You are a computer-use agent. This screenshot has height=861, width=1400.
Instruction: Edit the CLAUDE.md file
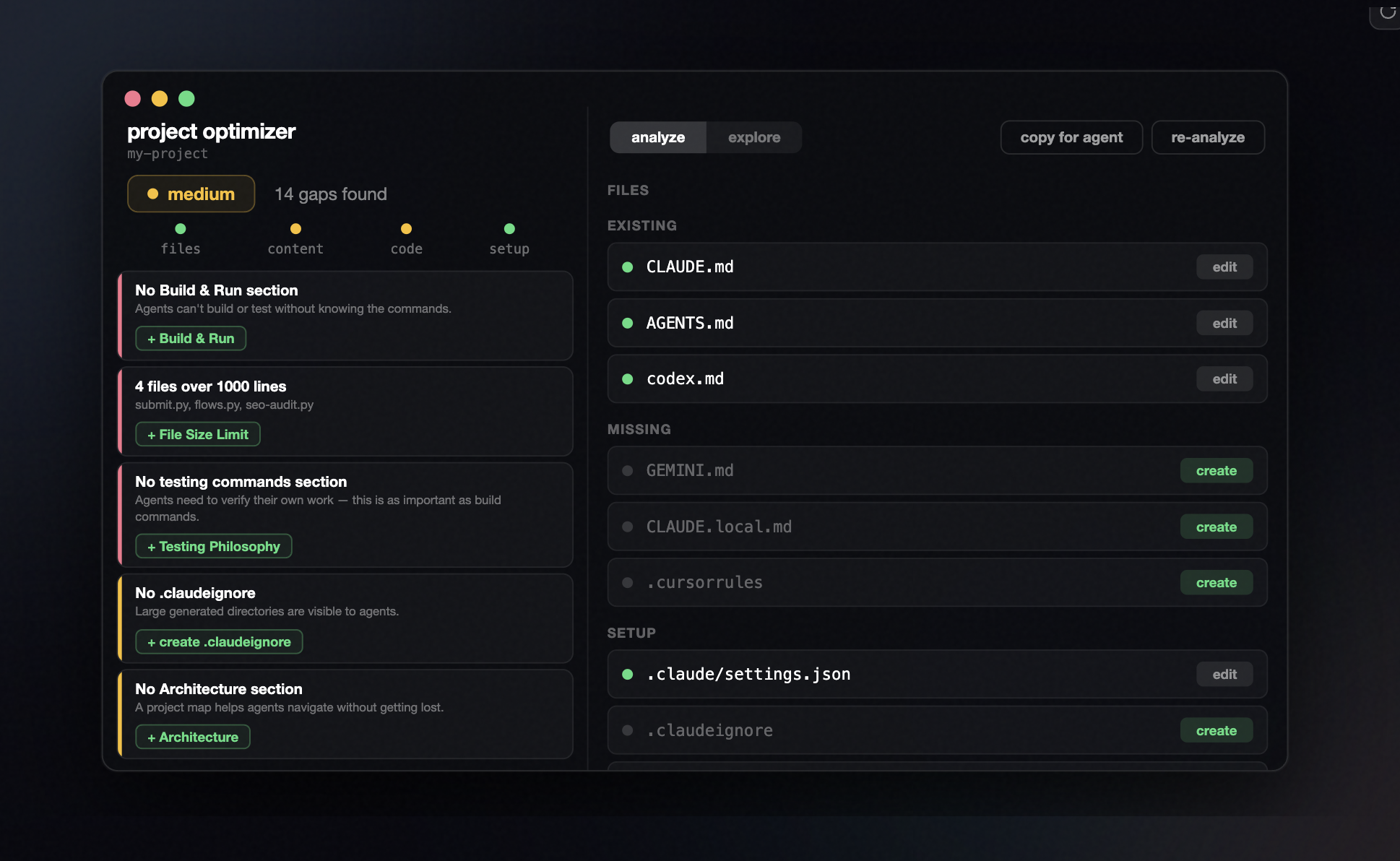coord(1224,267)
